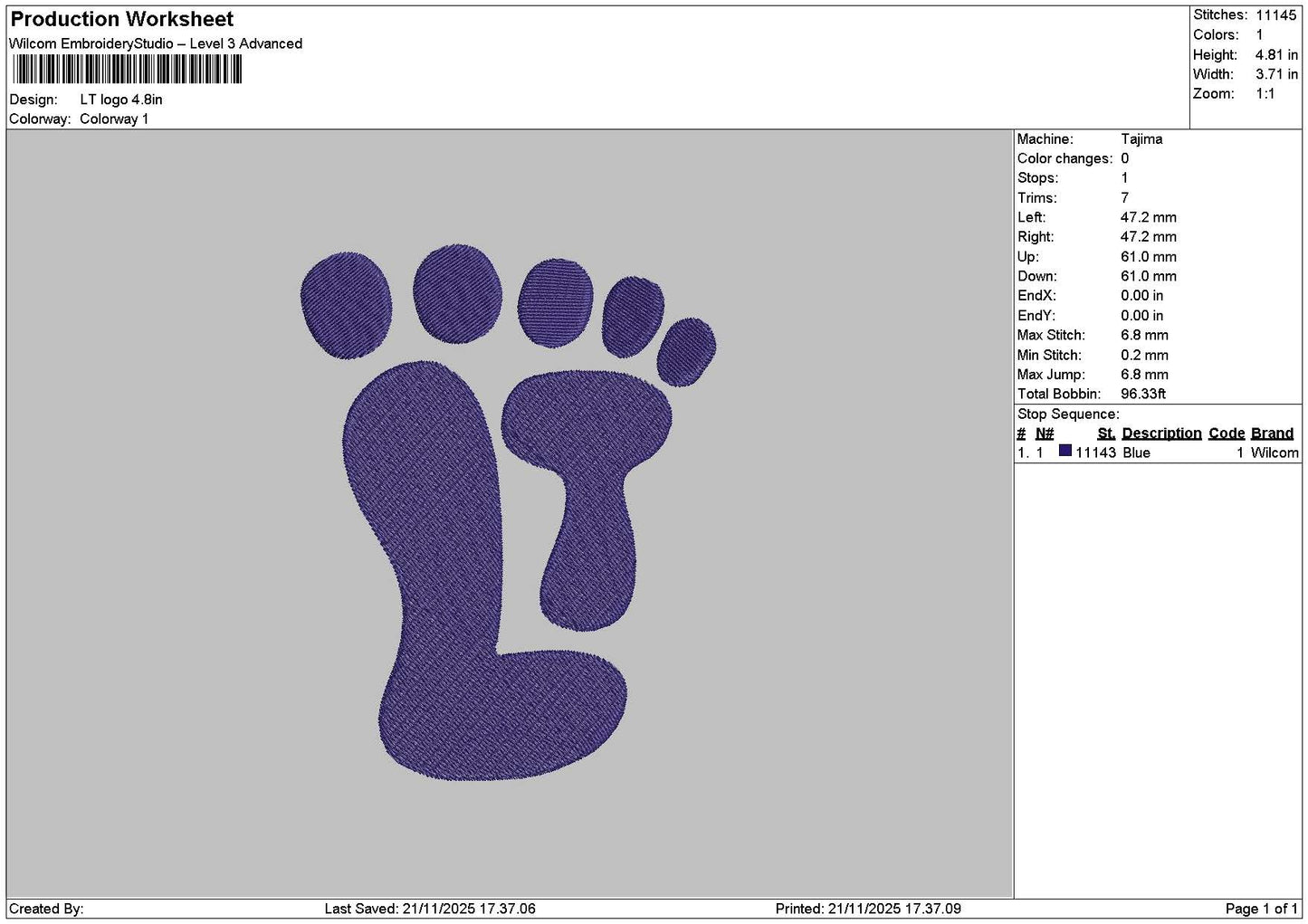1308x924 pixels.
Task: Select the stitch count 11143 in stop sequence
Action: [x=1095, y=452]
